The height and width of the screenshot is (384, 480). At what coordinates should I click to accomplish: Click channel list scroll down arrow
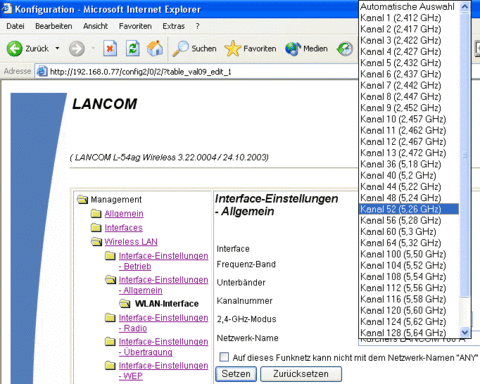pyautogui.click(x=465, y=332)
